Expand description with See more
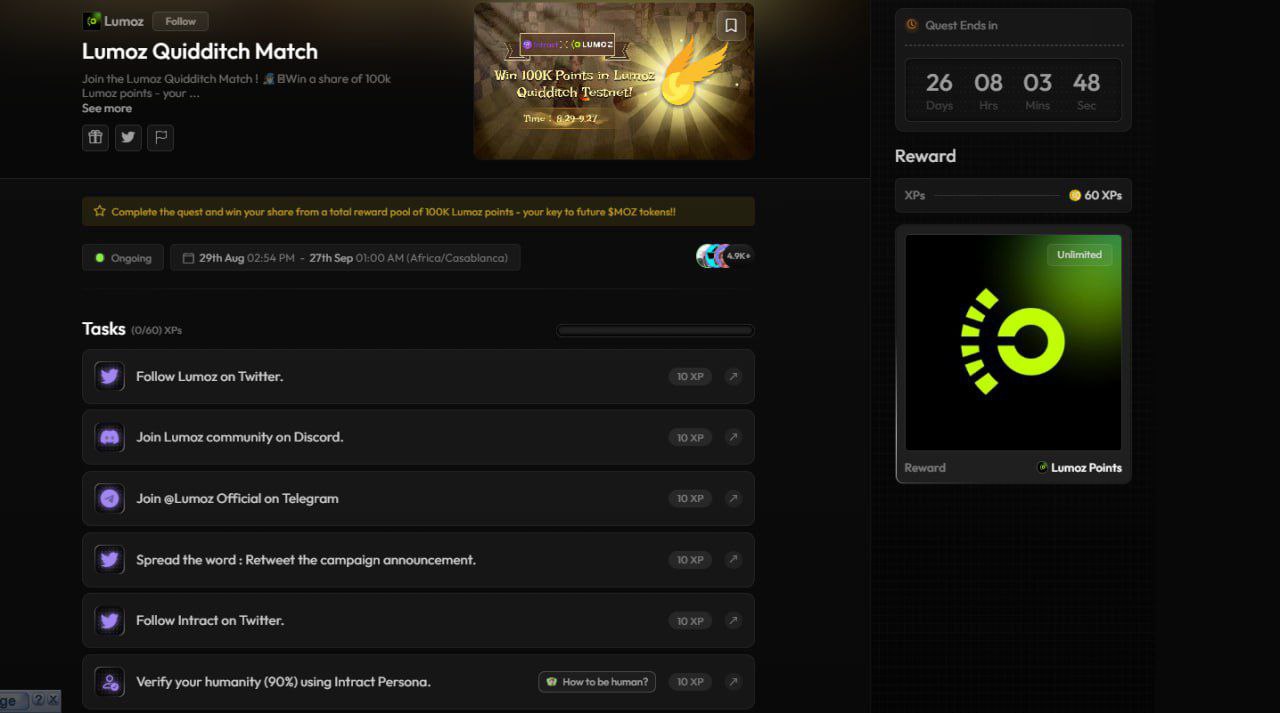Screen dimensions: 1280x713 point(107,108)
